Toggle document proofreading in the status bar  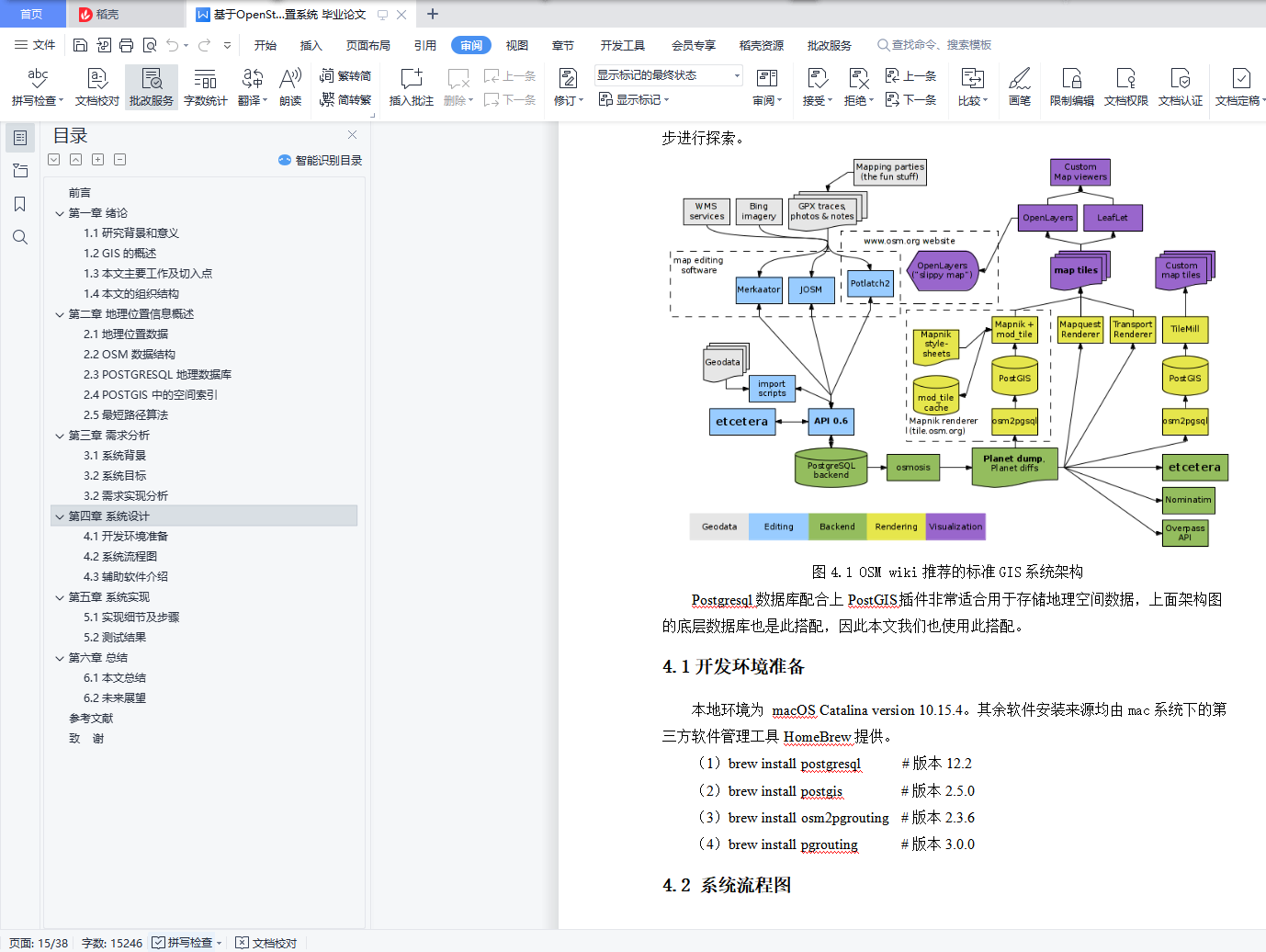click(x=266, y=943)
